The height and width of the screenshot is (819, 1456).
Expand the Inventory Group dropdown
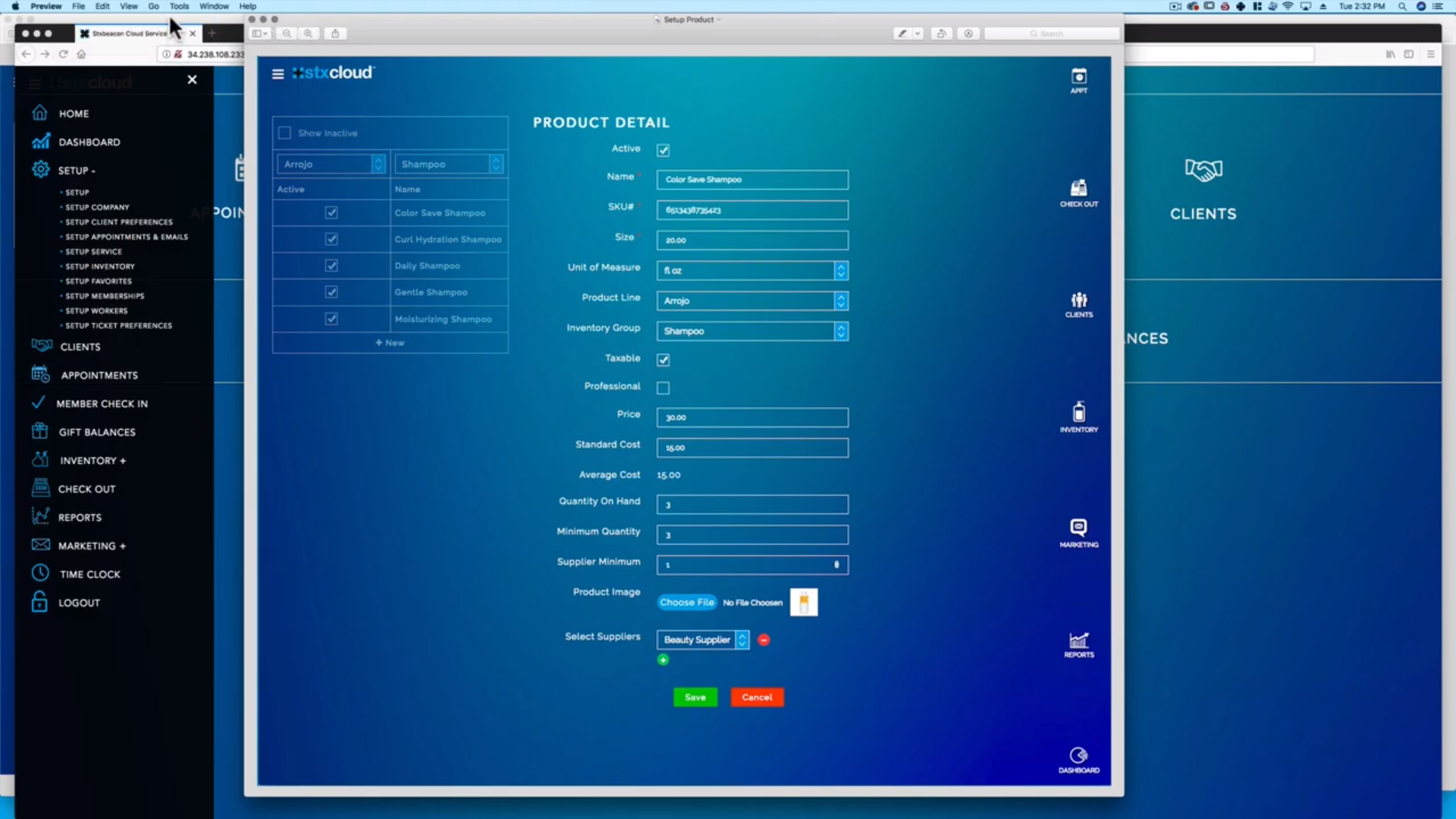(752, 331)
